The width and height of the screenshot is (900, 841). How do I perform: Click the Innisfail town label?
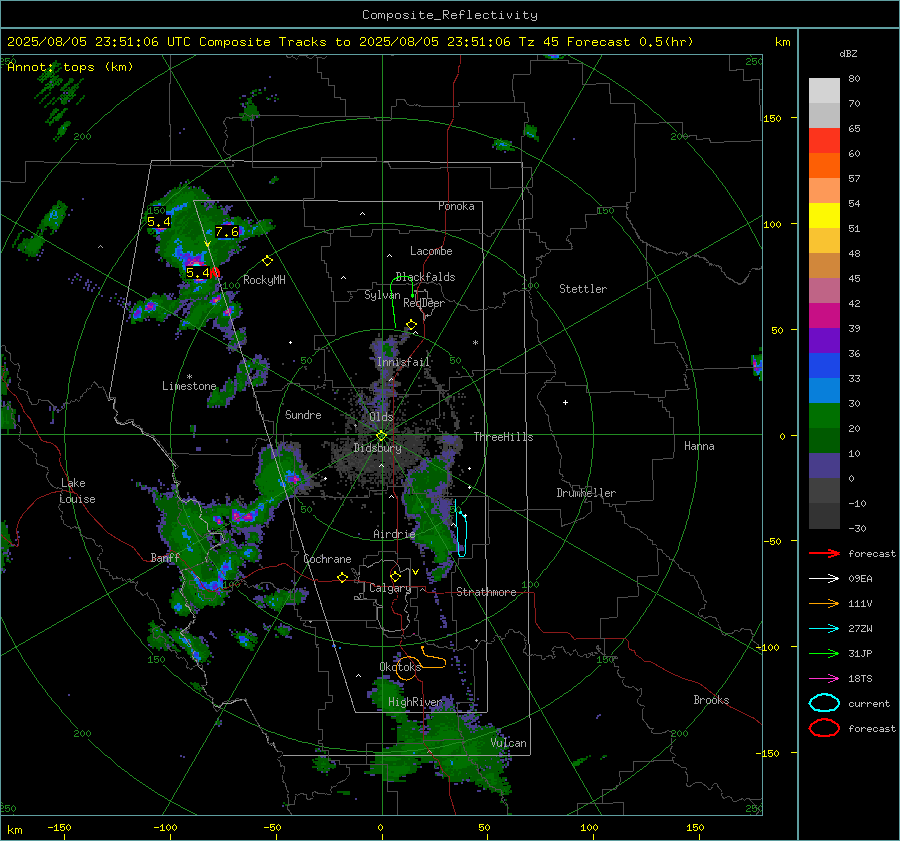[403, 362]
